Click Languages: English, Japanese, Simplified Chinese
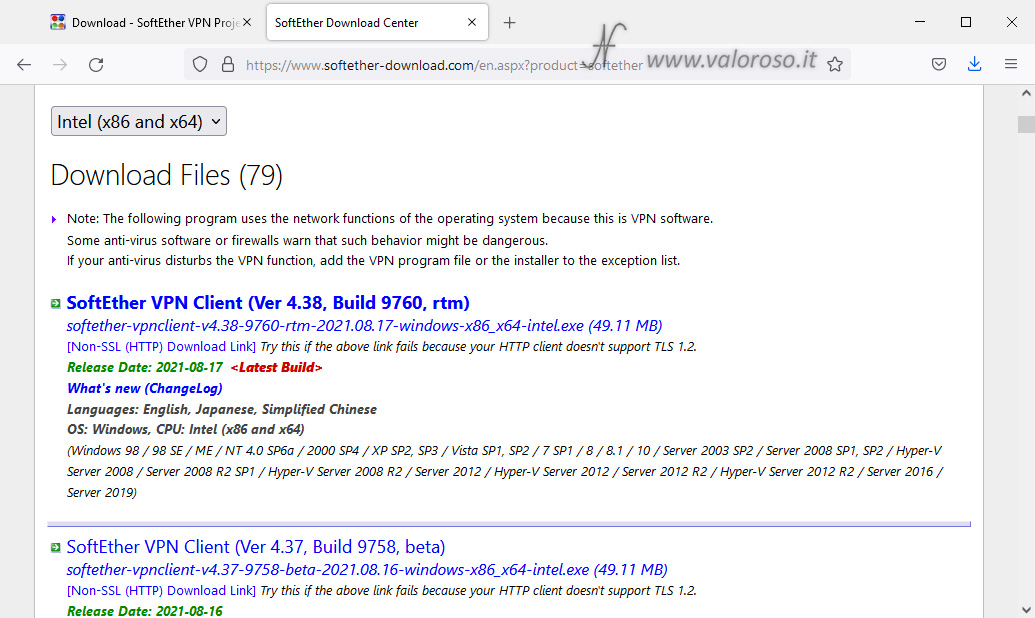Image resolution: width=1035 pixels, height=618 pixels. tap(222, 409)
